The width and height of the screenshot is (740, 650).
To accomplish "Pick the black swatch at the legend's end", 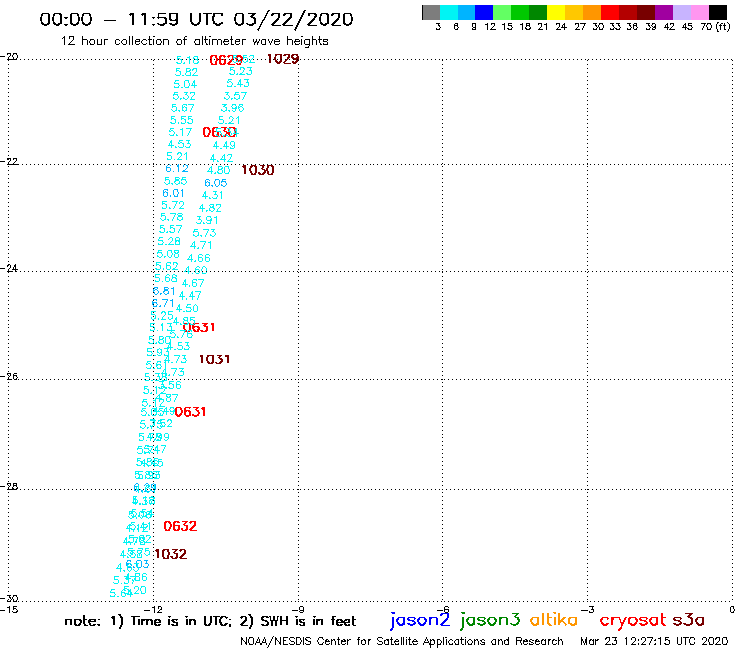I will click(x=718, y=12).
